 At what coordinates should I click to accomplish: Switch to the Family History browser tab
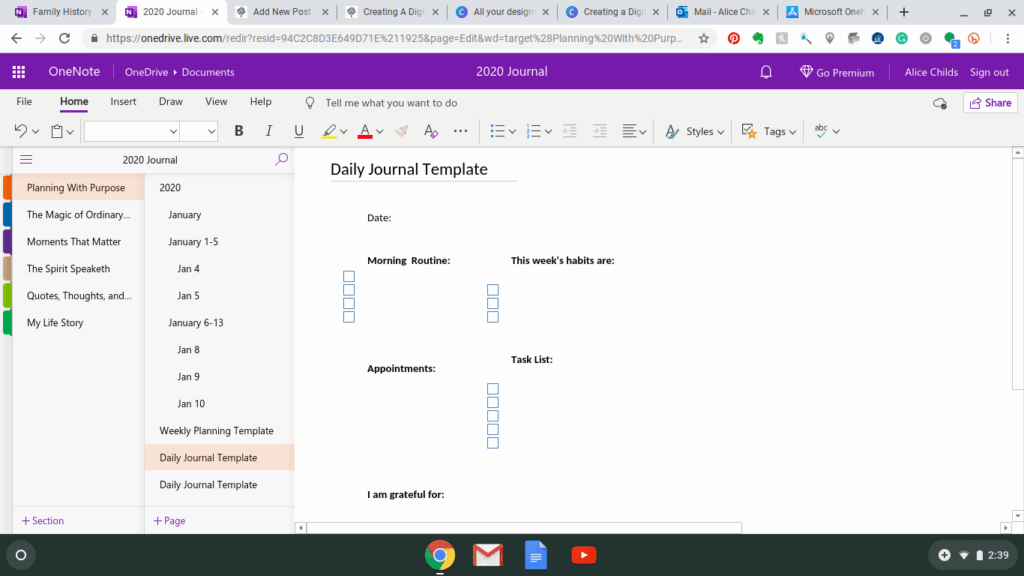pos(62,12)
